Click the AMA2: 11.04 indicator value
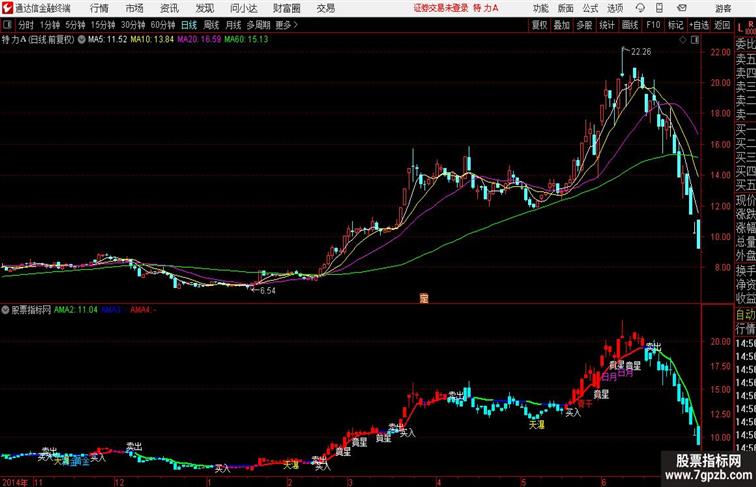Viewport: 756px width, 487px height. pyautogui.click(x=76, y=310)
